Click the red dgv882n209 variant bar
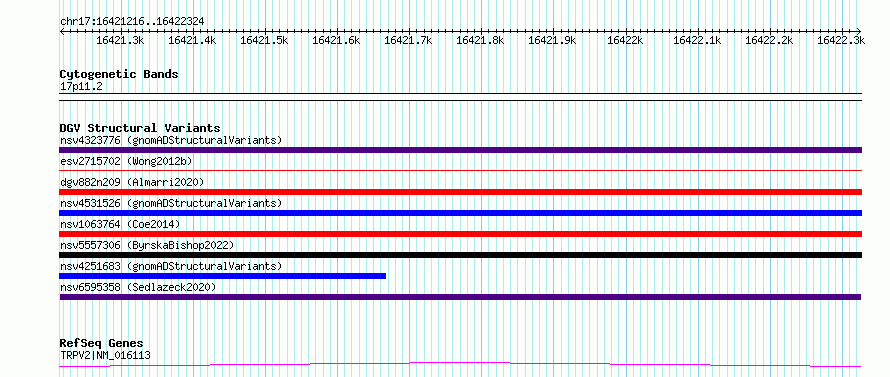890x377 pixels. click(460, 192)
